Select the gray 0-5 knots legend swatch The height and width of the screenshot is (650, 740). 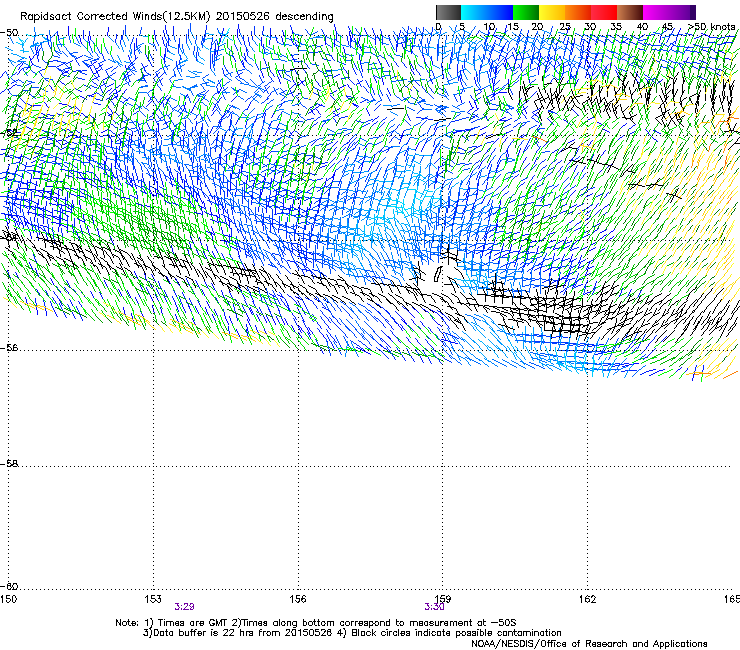(x=448, y=12)
